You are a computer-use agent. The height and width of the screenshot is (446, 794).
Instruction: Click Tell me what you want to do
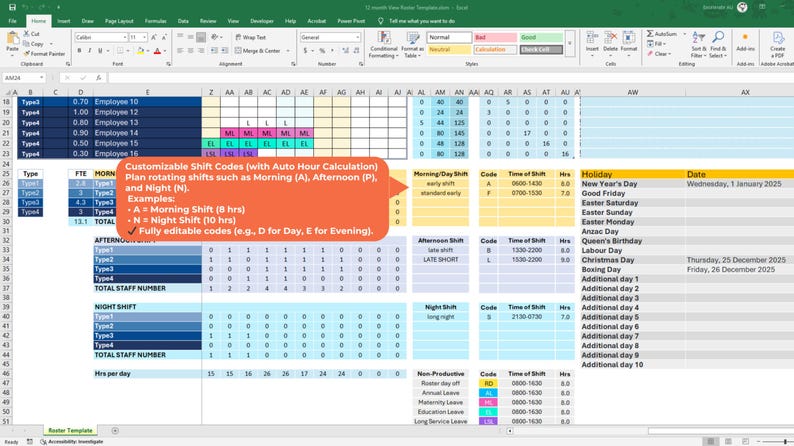[x=422, y=21]
